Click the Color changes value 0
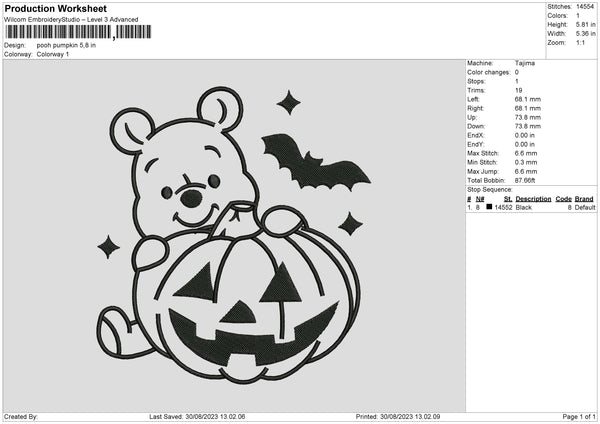Image resolution: width=600 pixels, height=424 pixels. [517, 72]
